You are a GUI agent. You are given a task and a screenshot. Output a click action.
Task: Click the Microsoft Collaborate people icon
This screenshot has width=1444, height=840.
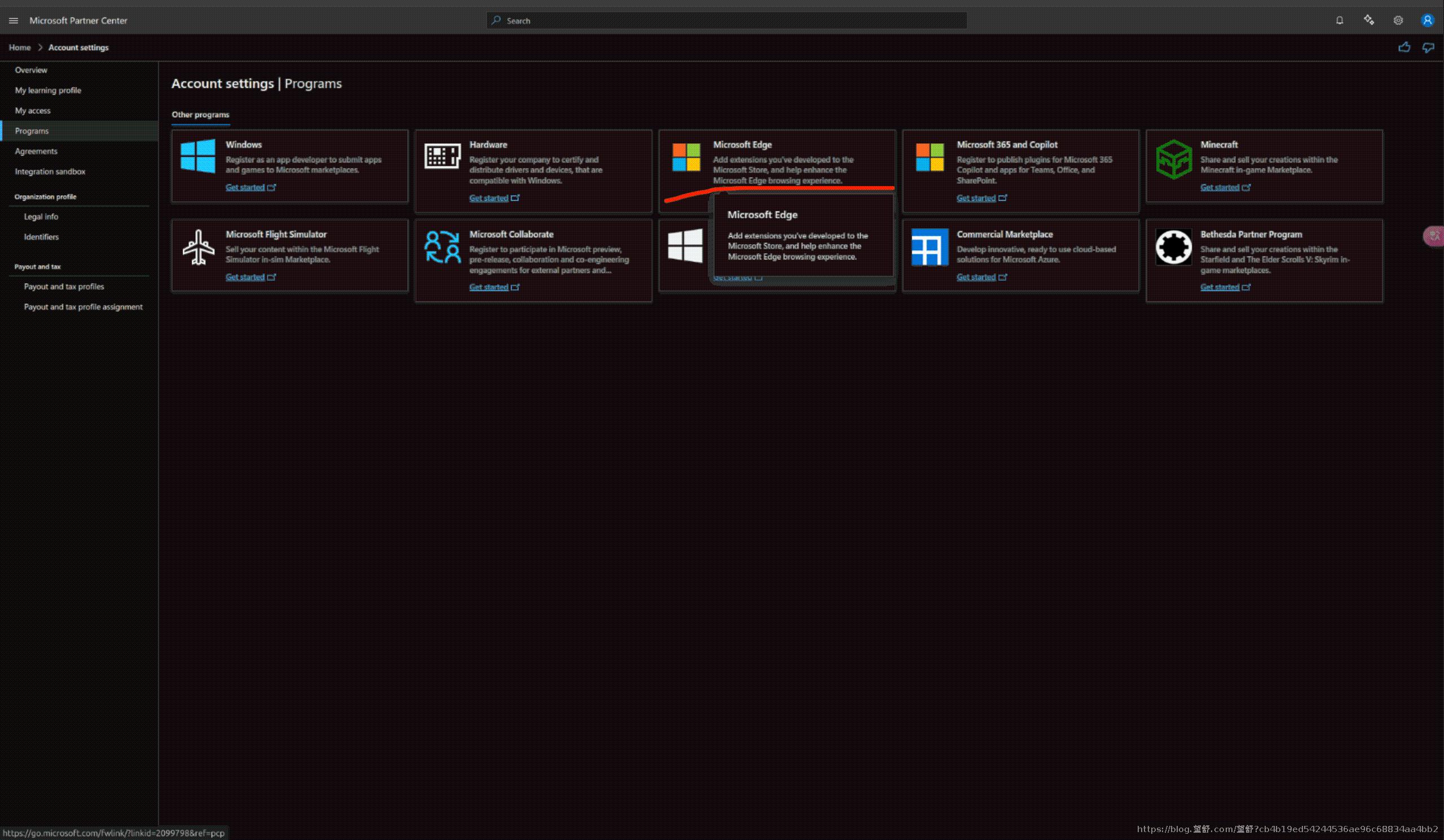click(x=442, y=247)
